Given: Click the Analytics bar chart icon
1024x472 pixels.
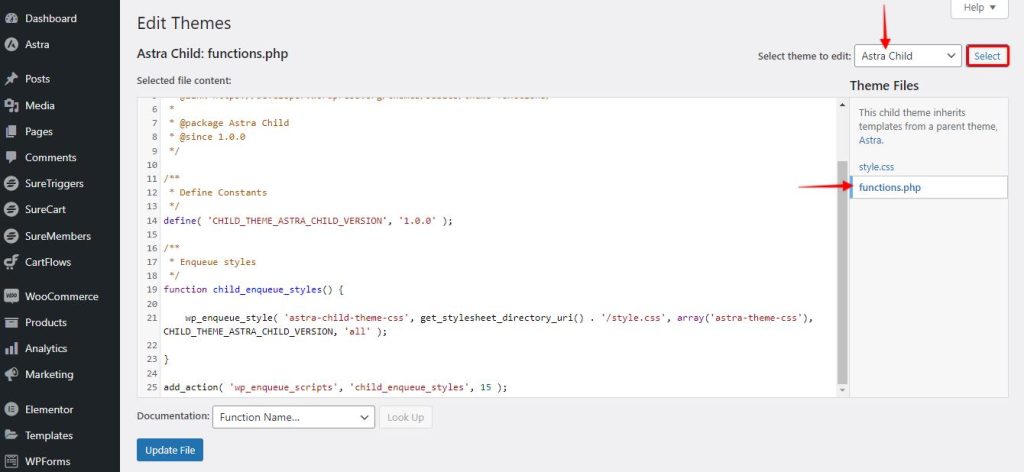Looking at the screenshot, I should [x=11, y=348].
